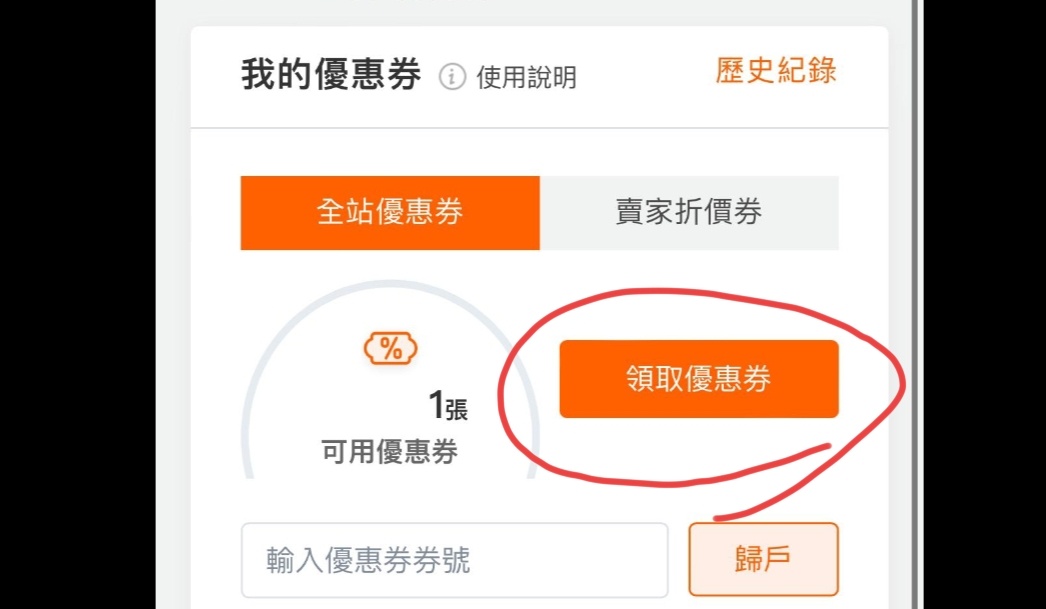
Task: Click the red annotation tail above 歸戶
Action: pyautogui.click(x=774, y=484)
